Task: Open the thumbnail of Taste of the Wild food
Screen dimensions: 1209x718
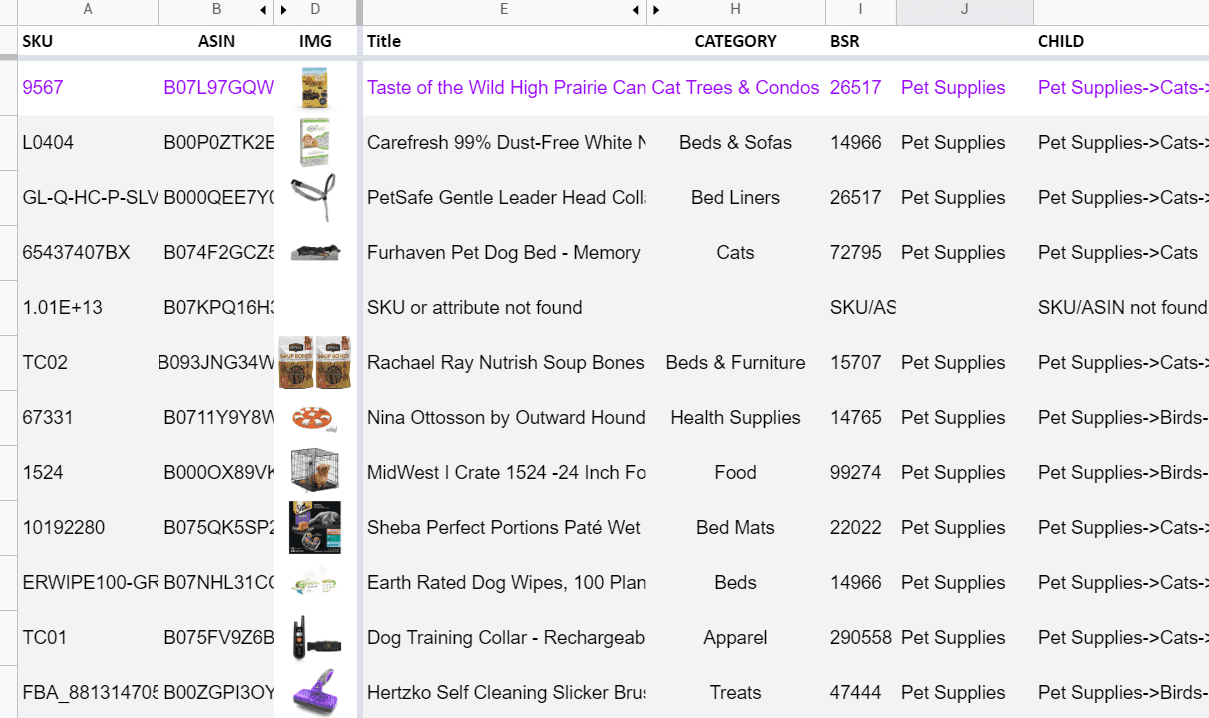Action: tap(316, 87)
